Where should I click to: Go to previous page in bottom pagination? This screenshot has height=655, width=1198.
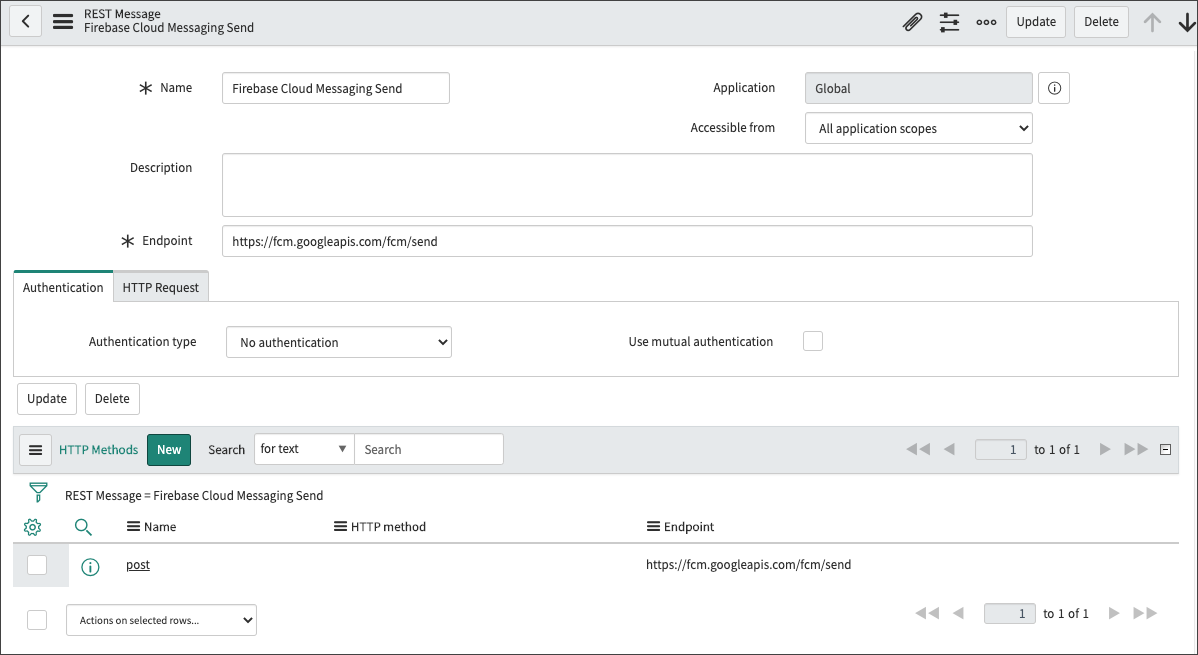[959, 613]
